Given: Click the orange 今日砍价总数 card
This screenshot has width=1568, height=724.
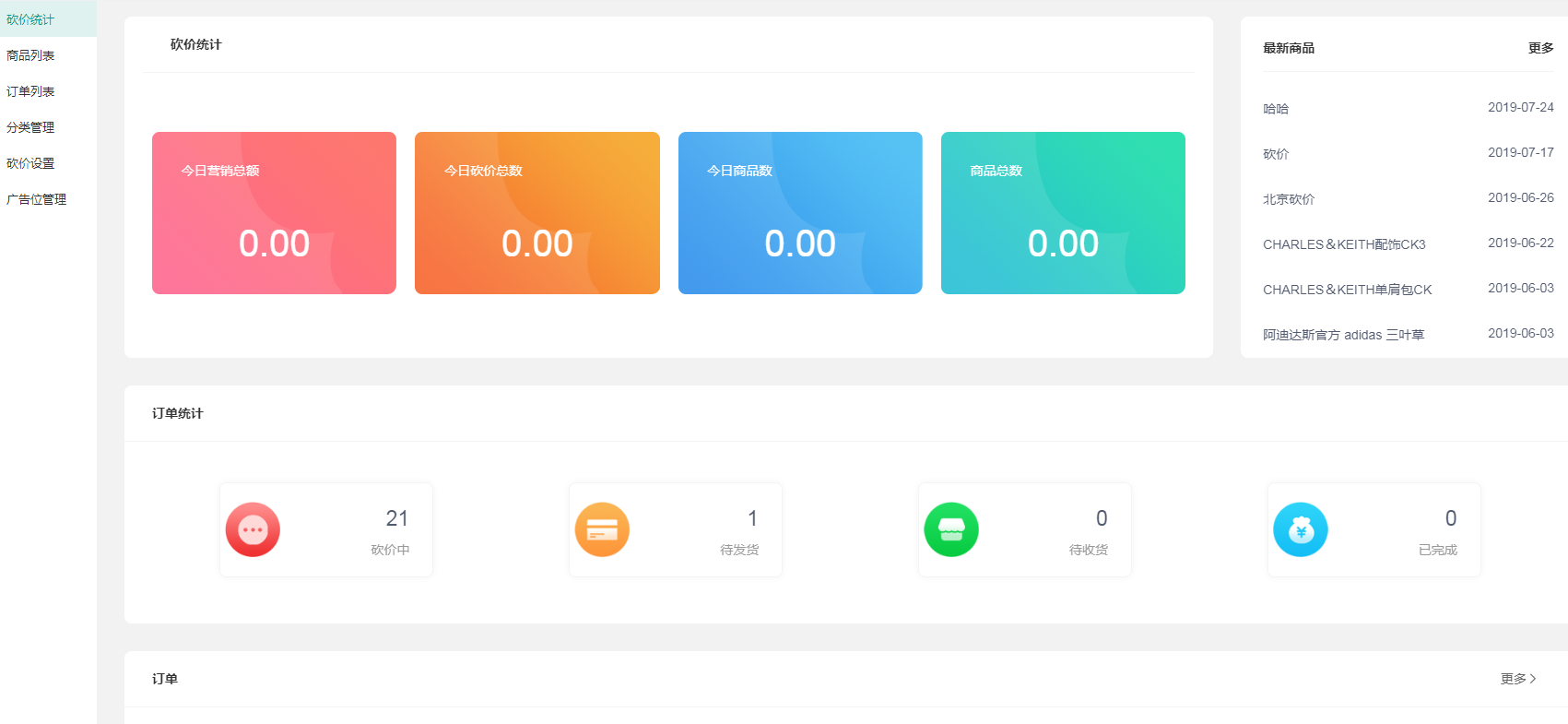Looking at the screenshot, I should 537,213.
